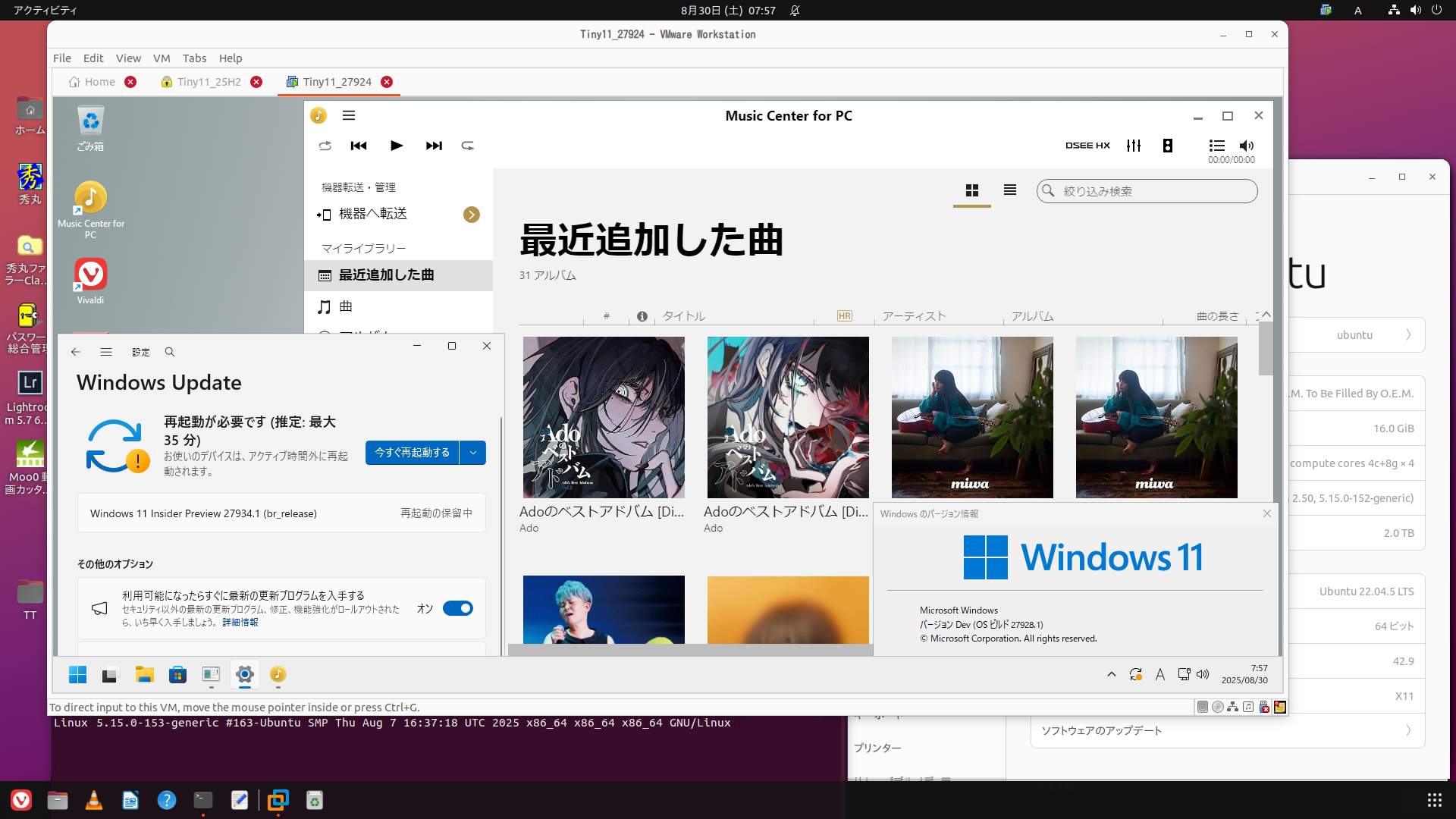Open File Explorer on Windows taskbar
The width and height of the screenshot is (1456, 819).
click(x=144, y=674)
